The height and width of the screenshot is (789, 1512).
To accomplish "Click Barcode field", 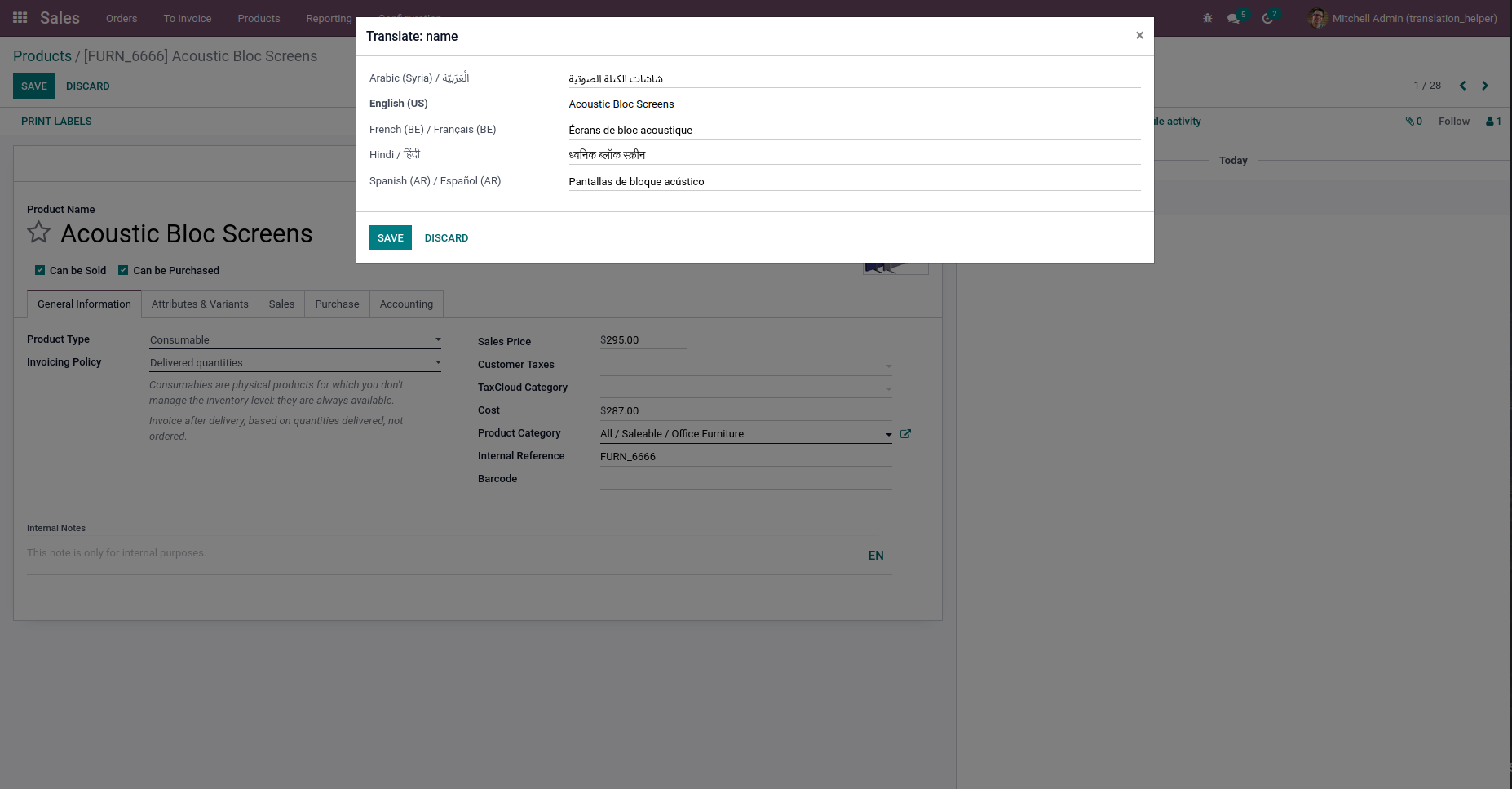I will click(x=746, y=480).
